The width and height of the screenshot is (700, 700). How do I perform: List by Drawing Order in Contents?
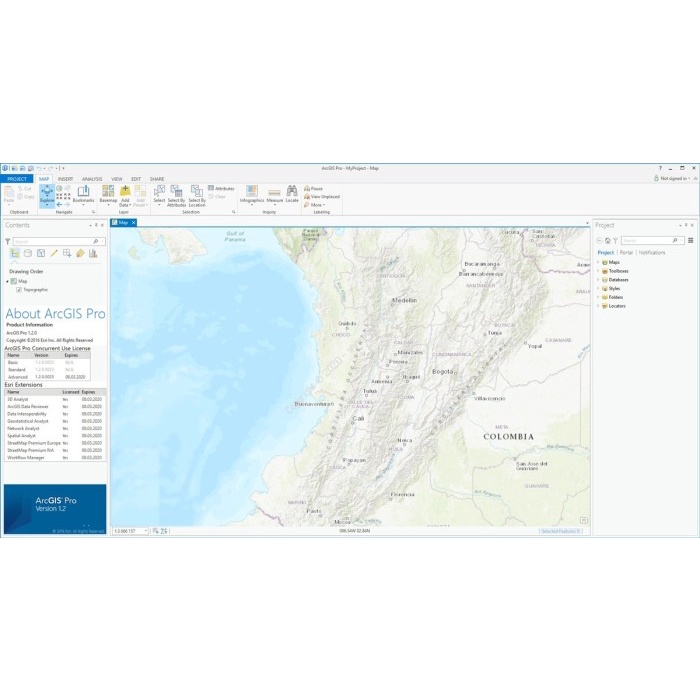(x=15, y=253)
